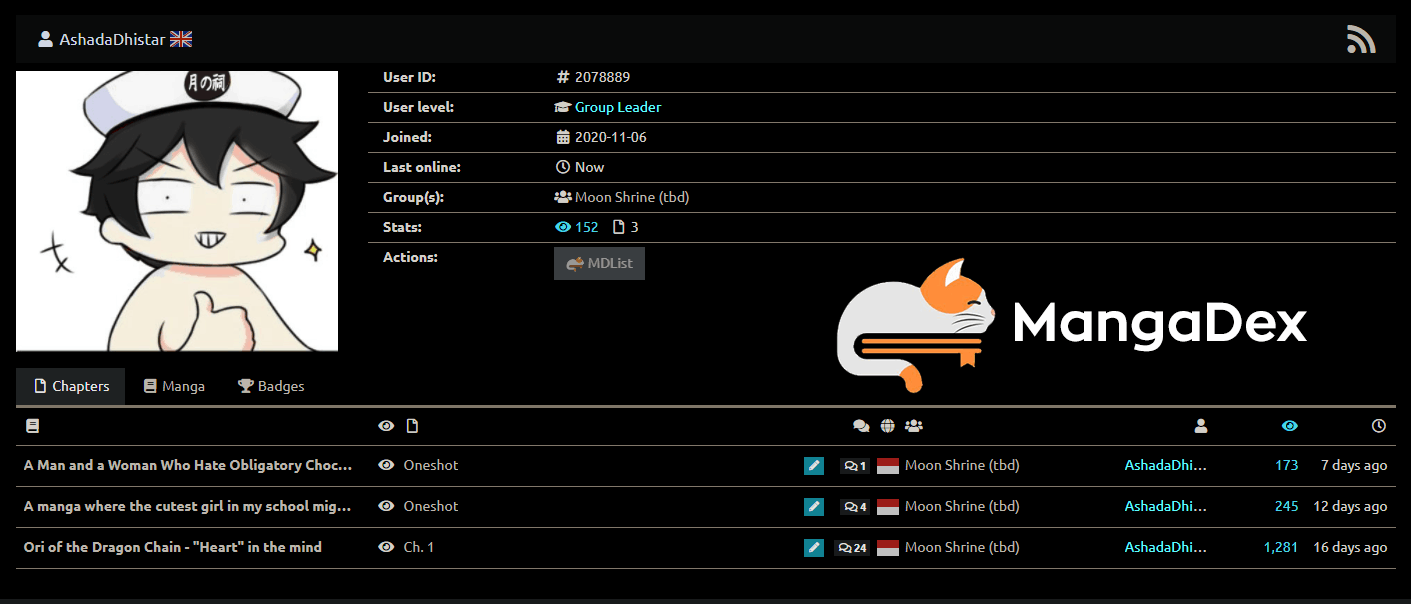The height and width of the screenshot is (604, 1411).
Task: Click edit pencil for Obligatory Chocolate oneshot
Action: click(x=814, y=466)
